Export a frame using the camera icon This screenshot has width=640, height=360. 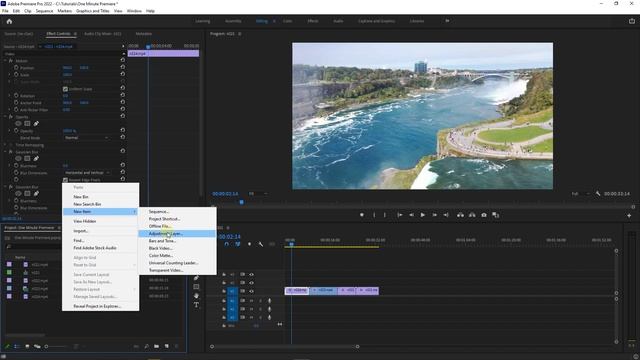pyautogui.click(x=484, y=215)
